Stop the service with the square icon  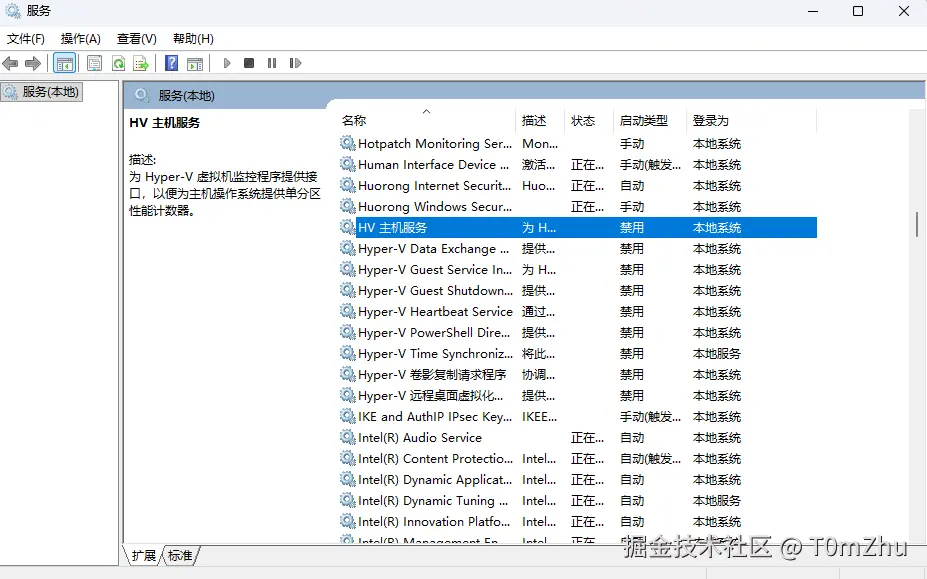pos(249,63)
